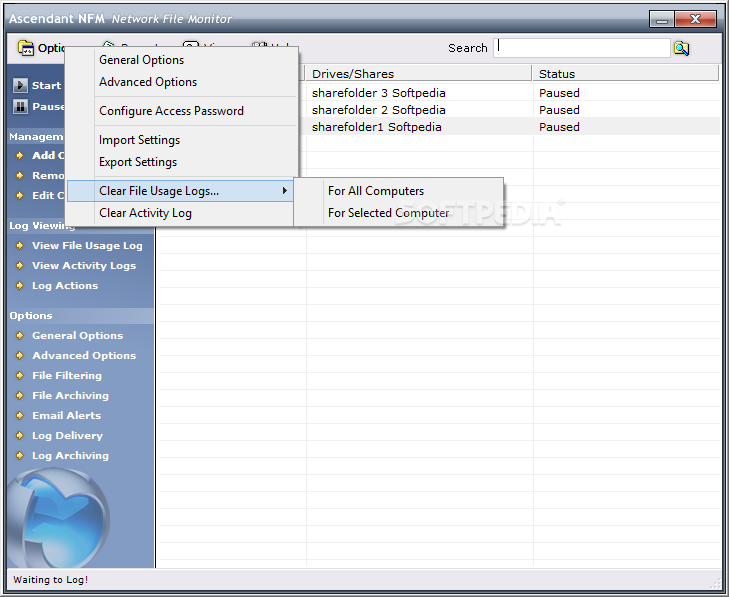Click inside the Search text field
This screenshot has height=597, width=729.
click(x=581, y=48)
